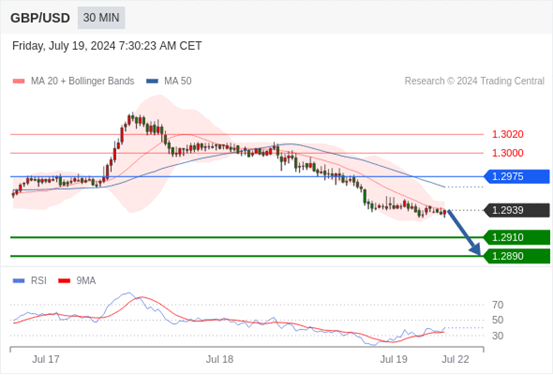Image resolution: width=553 pixels, height=375 pixels.
Task: Click the green 1.2890 target price tag
Action: click(x=517, y=256)
